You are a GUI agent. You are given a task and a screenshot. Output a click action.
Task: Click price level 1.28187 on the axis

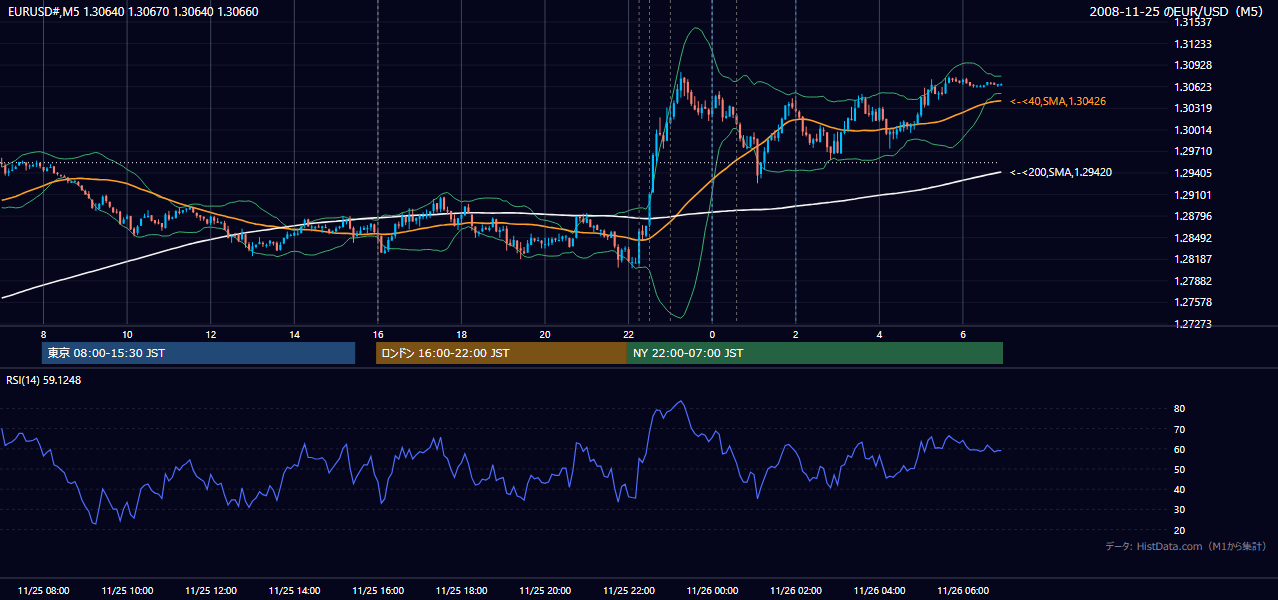1194,259
